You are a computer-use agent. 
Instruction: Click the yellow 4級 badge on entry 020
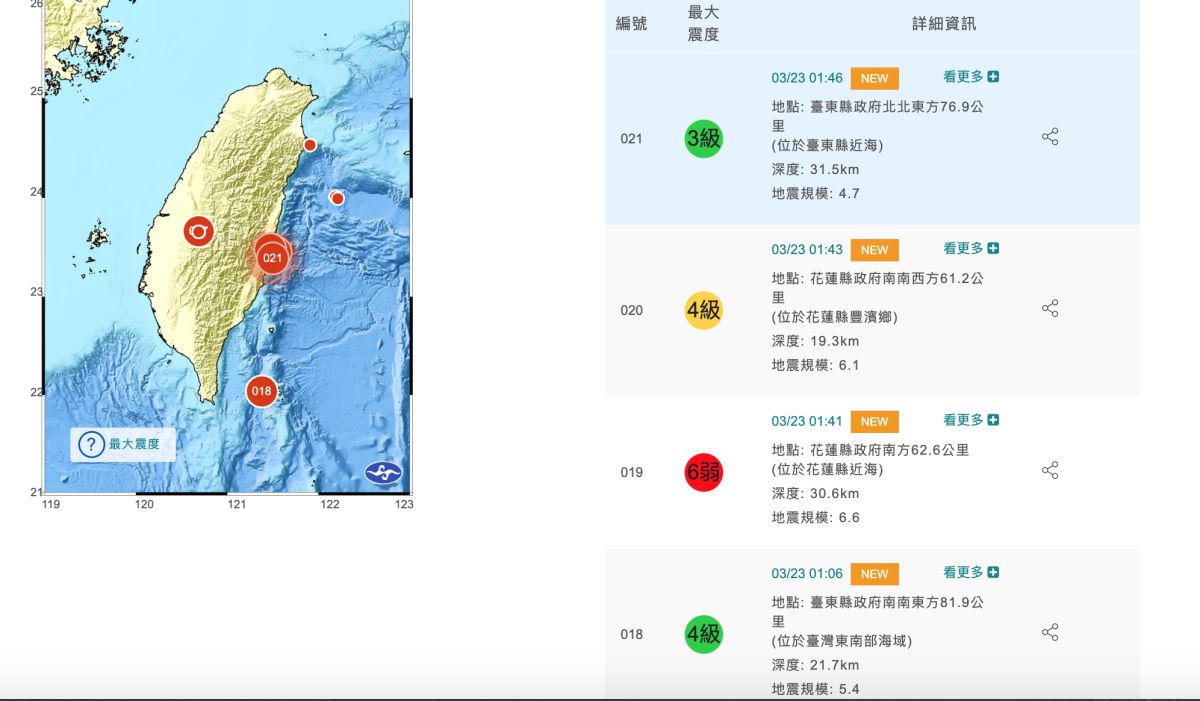[703, 310]
